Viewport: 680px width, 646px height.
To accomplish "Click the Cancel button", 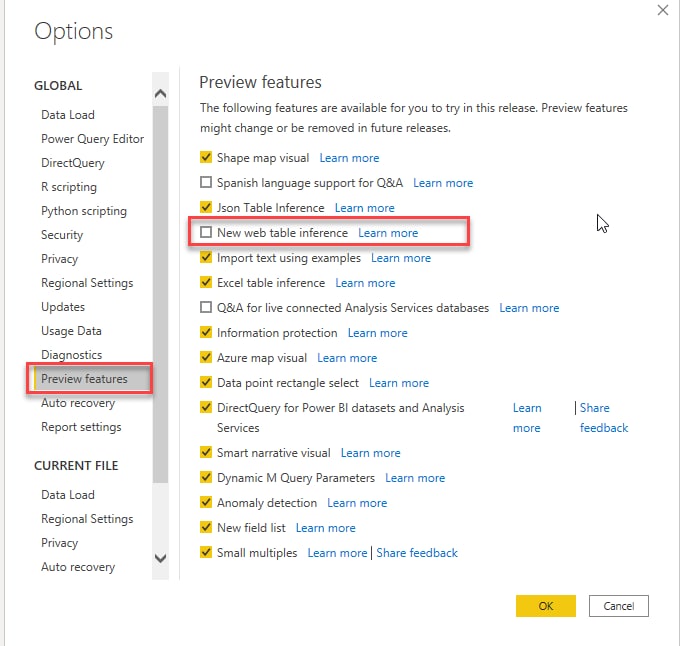I will [618, 606].
